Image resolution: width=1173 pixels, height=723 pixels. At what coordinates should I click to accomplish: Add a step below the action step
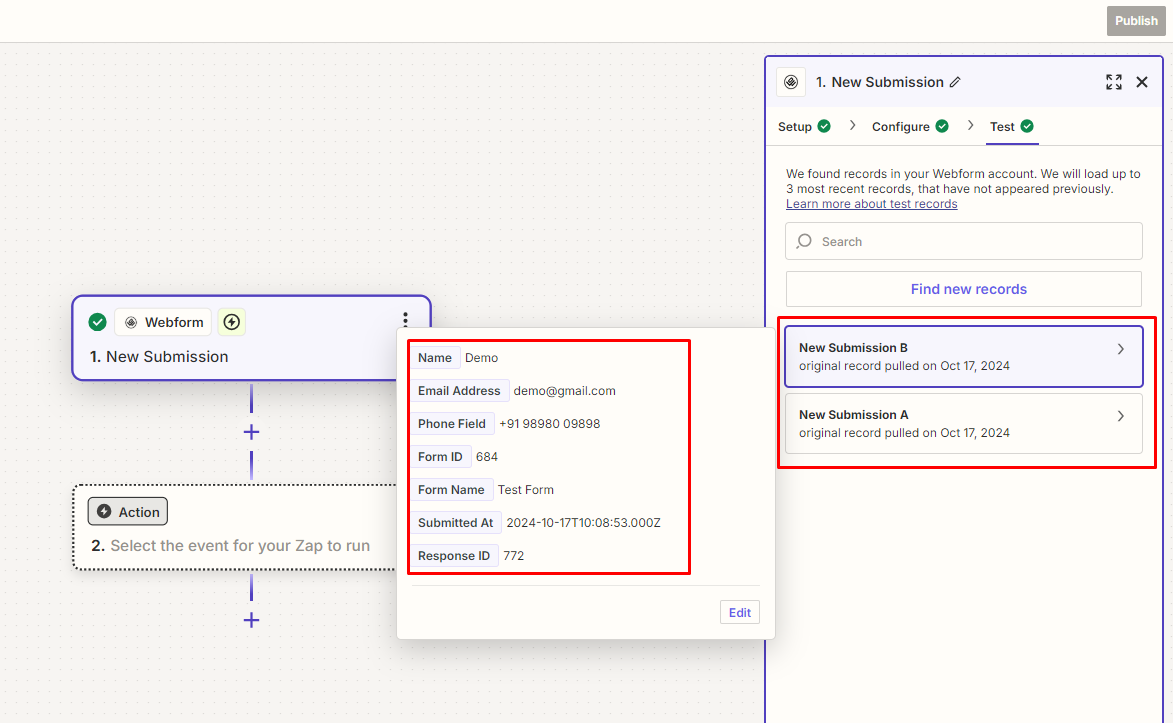tap(251, 620)
